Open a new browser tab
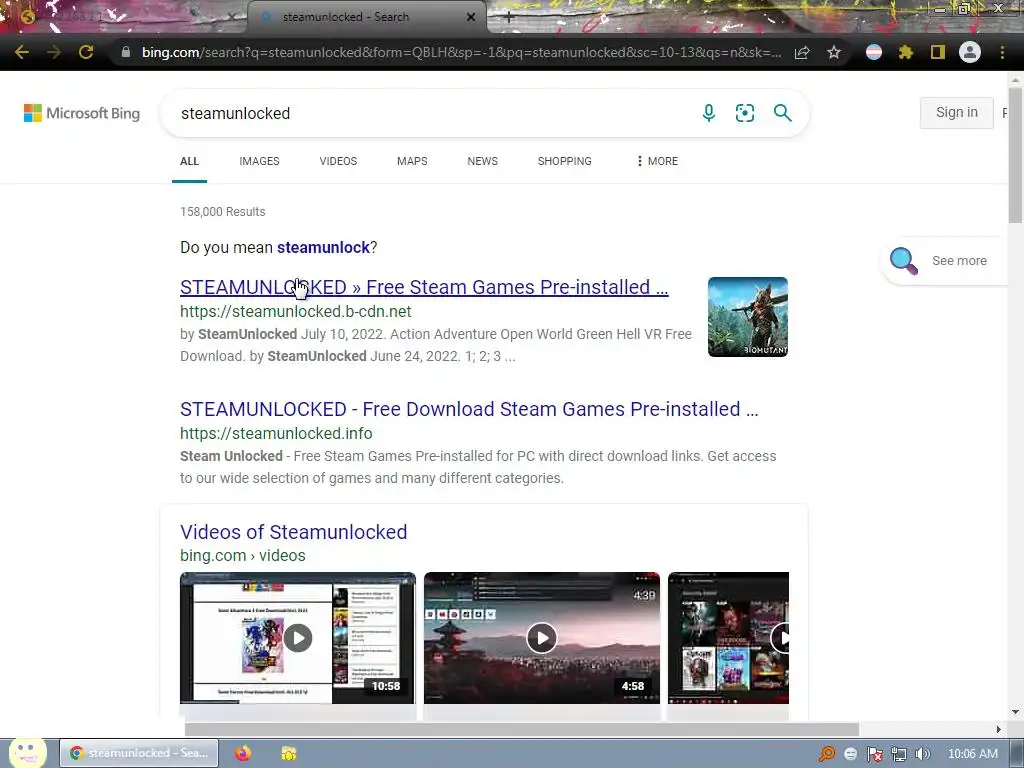The width and height of the screenshot is (1024, 768). [x=509, y=17]
